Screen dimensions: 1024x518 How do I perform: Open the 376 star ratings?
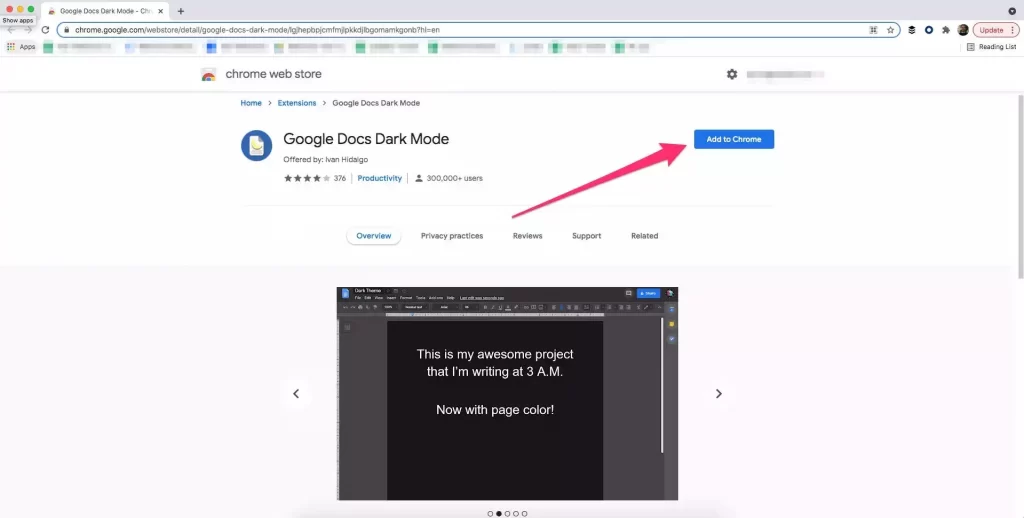tap(314, 178)
